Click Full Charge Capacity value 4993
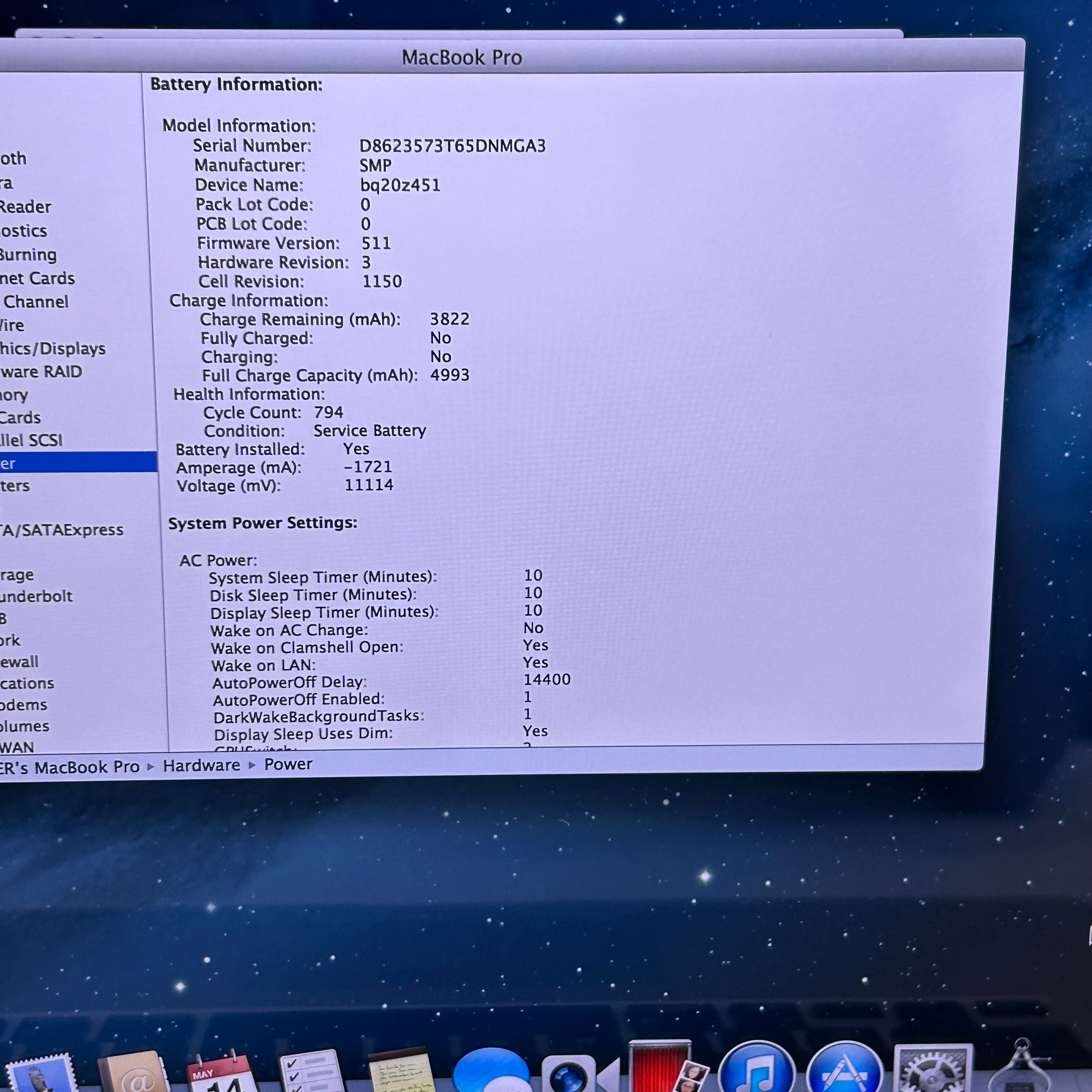The image size is (1092, 1092). 449,375
